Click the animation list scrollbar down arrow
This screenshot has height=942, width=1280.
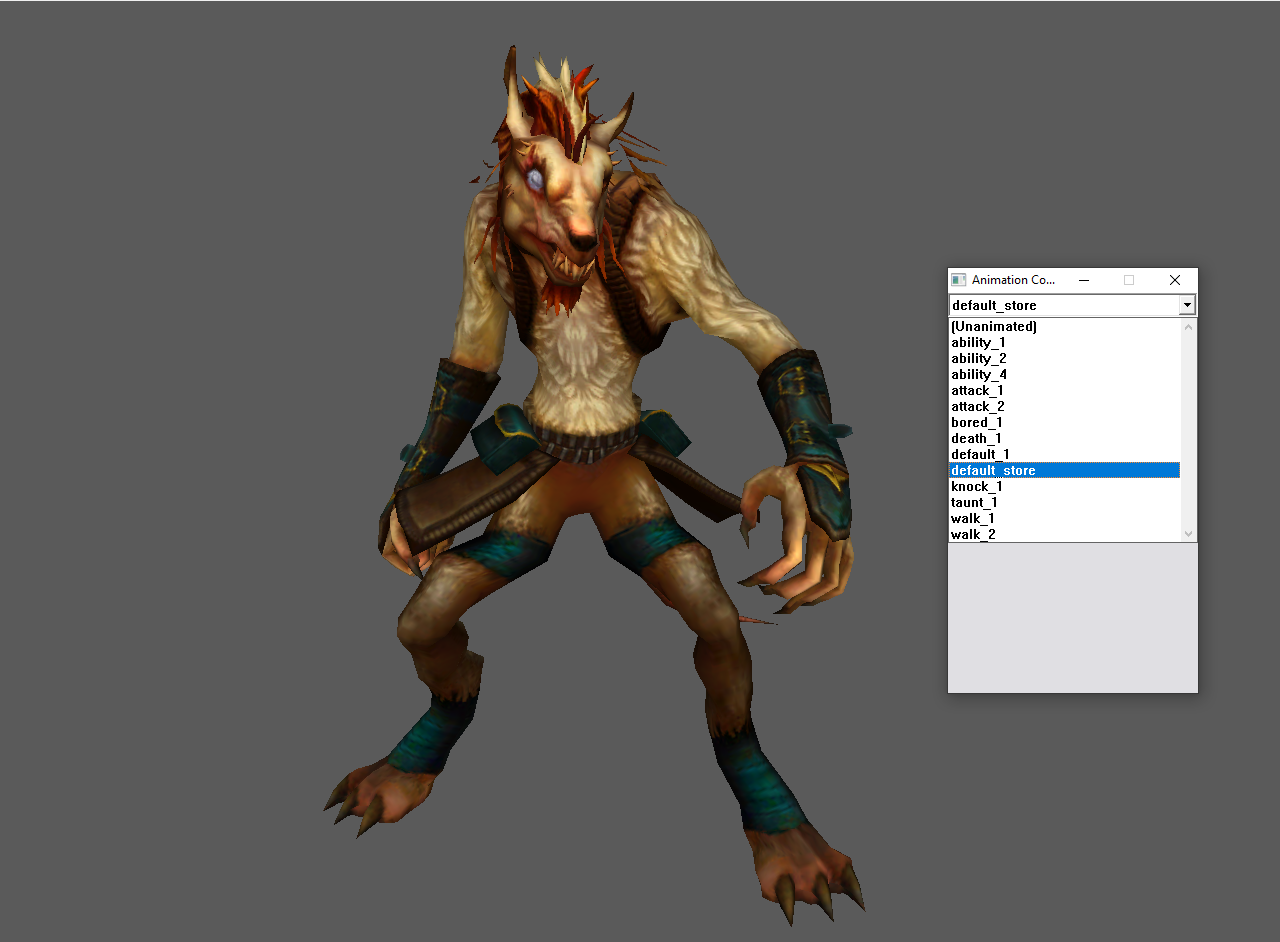click(1188, 534)
